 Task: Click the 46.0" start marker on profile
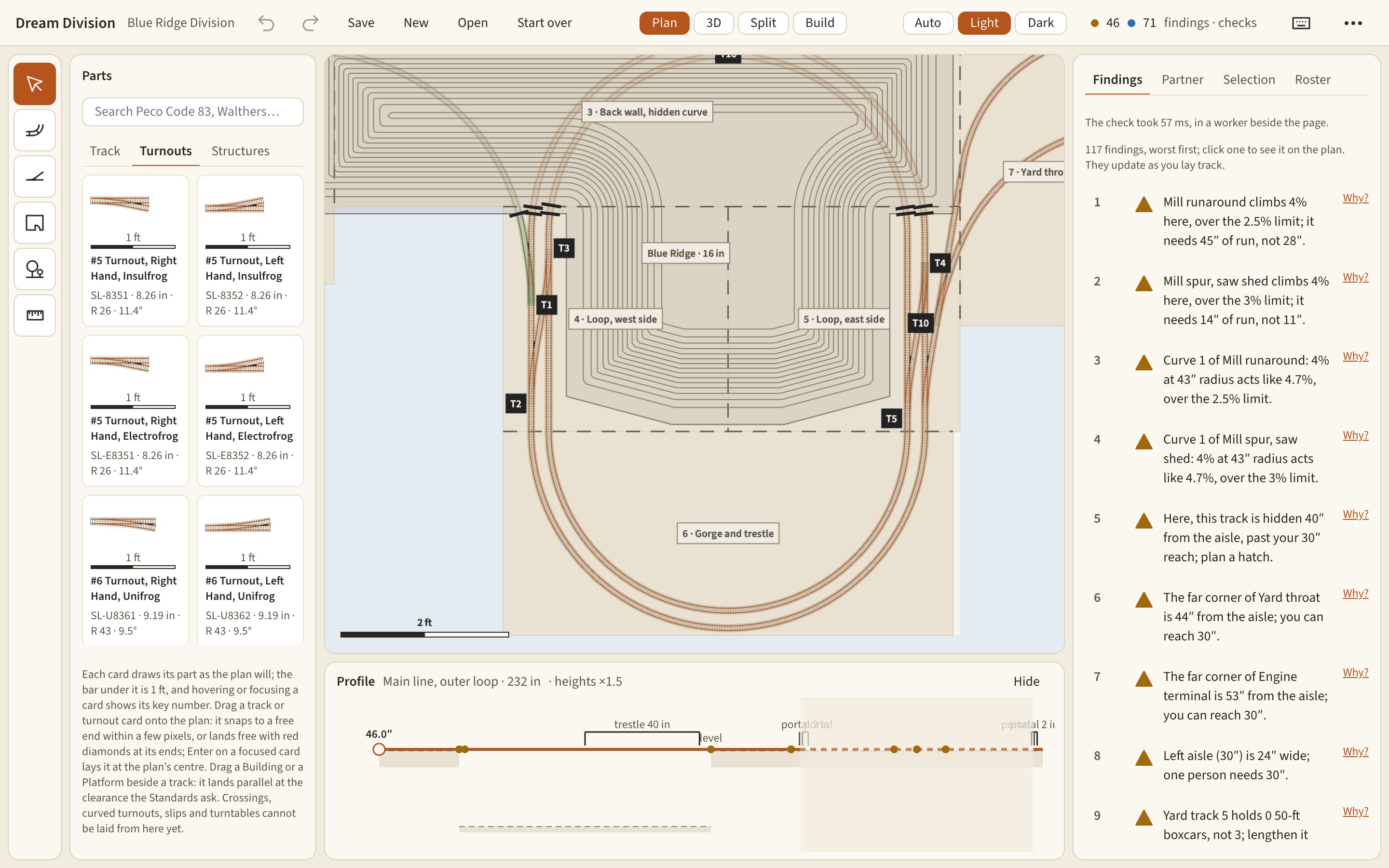[x=379, y=749]
